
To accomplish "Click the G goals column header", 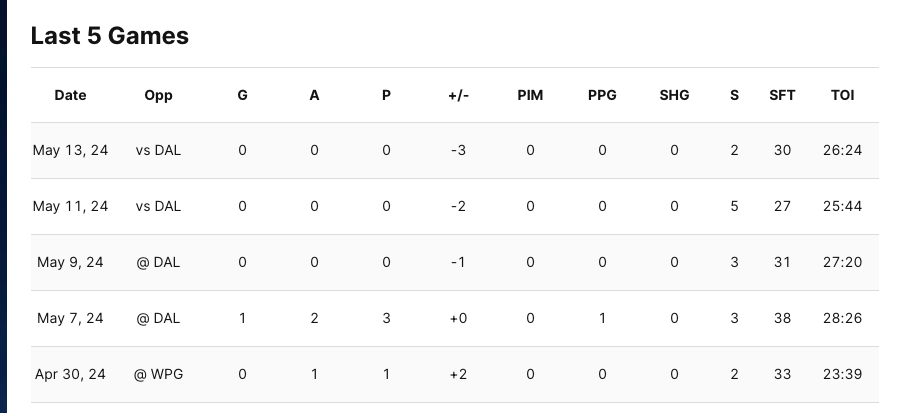I will (242, 96).
